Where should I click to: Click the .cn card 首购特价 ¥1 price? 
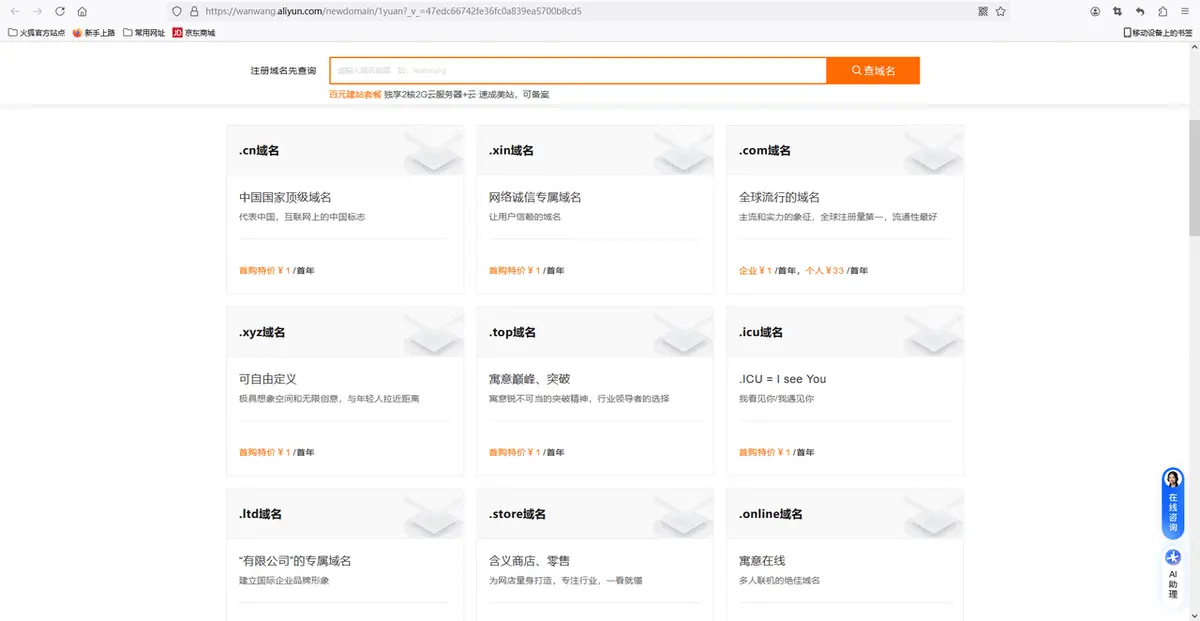click(264, 271)
